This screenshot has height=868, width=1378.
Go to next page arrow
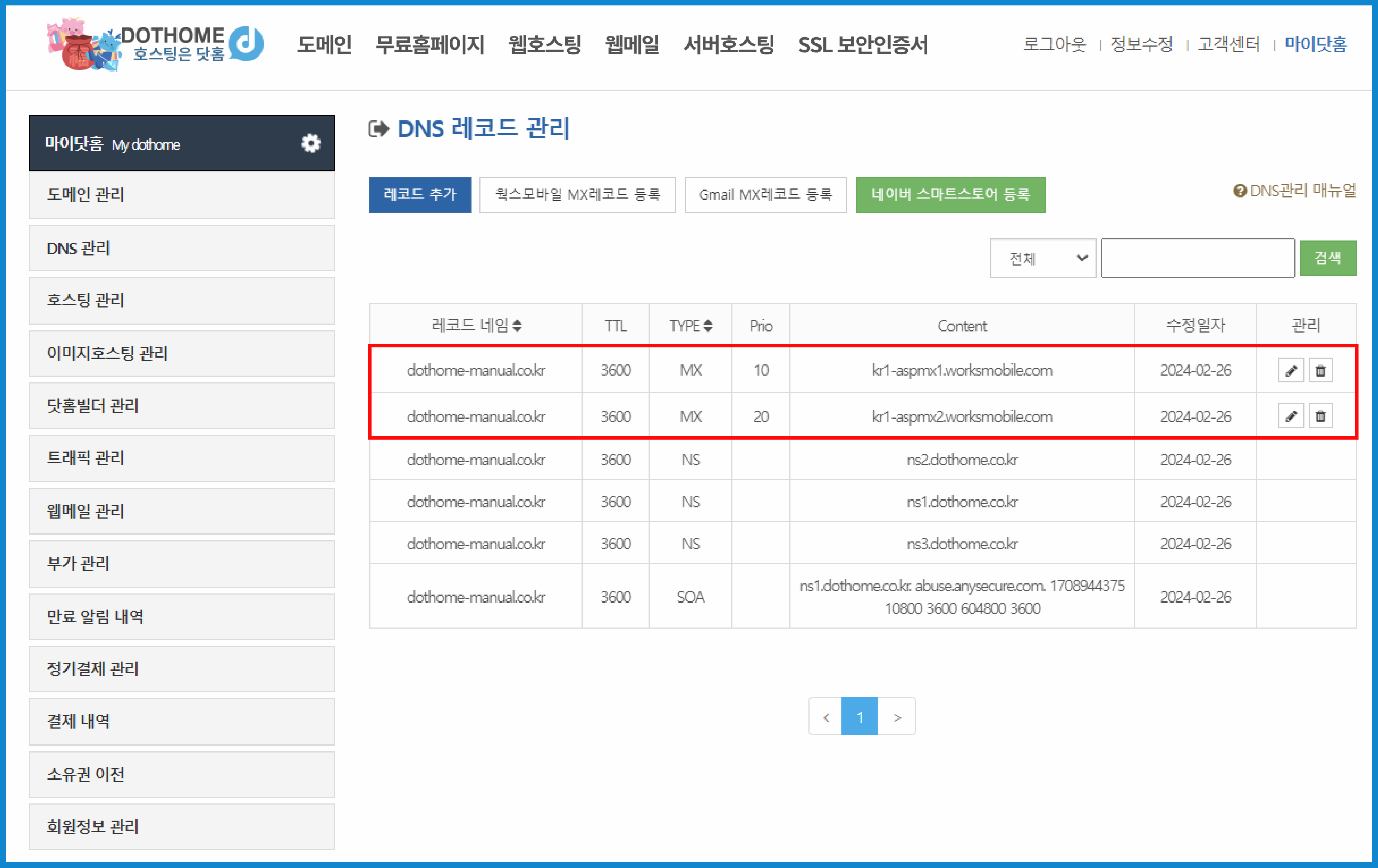tap(897, 716)
